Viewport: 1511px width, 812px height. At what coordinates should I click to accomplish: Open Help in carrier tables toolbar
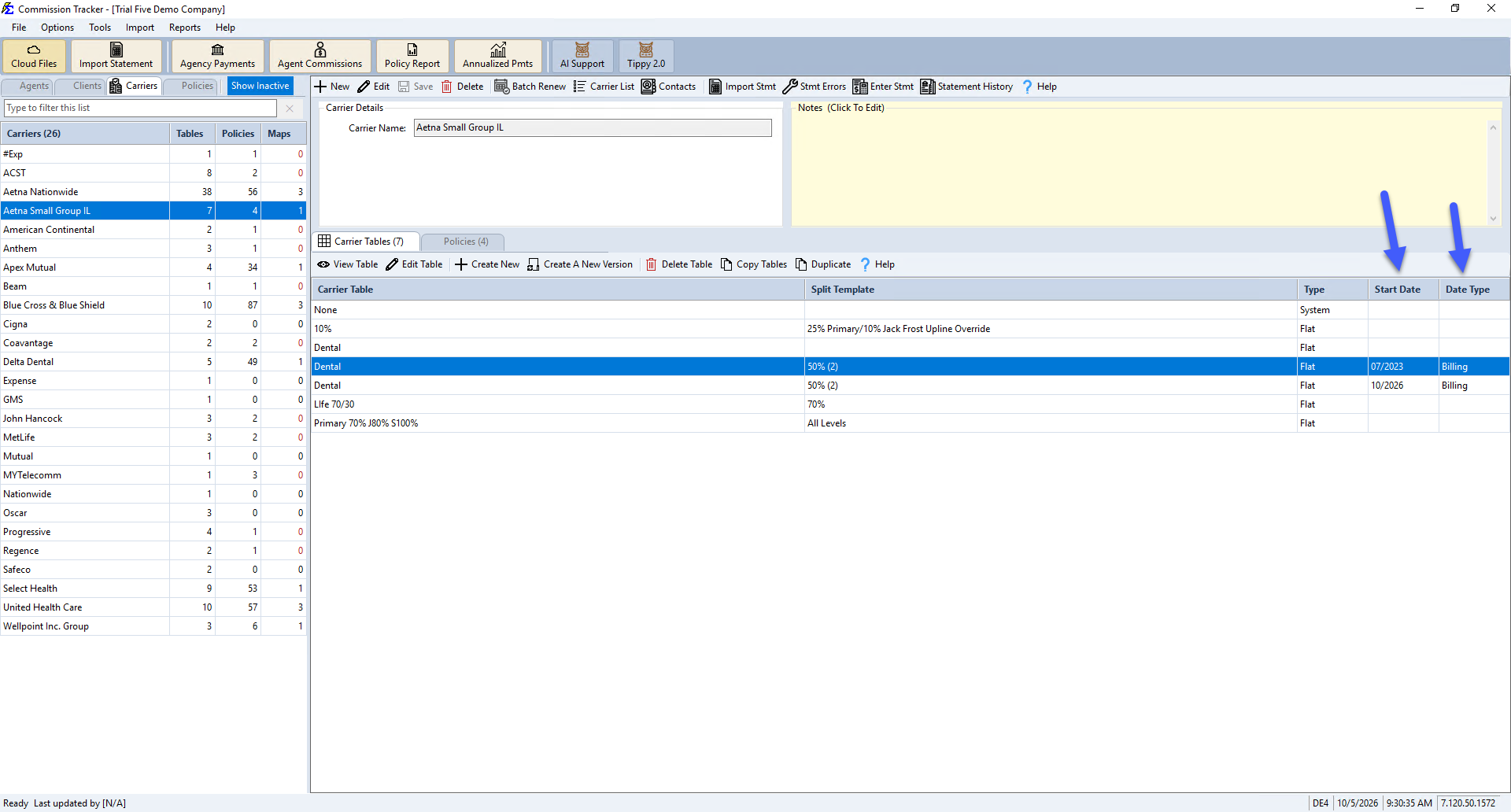[877, 264]
